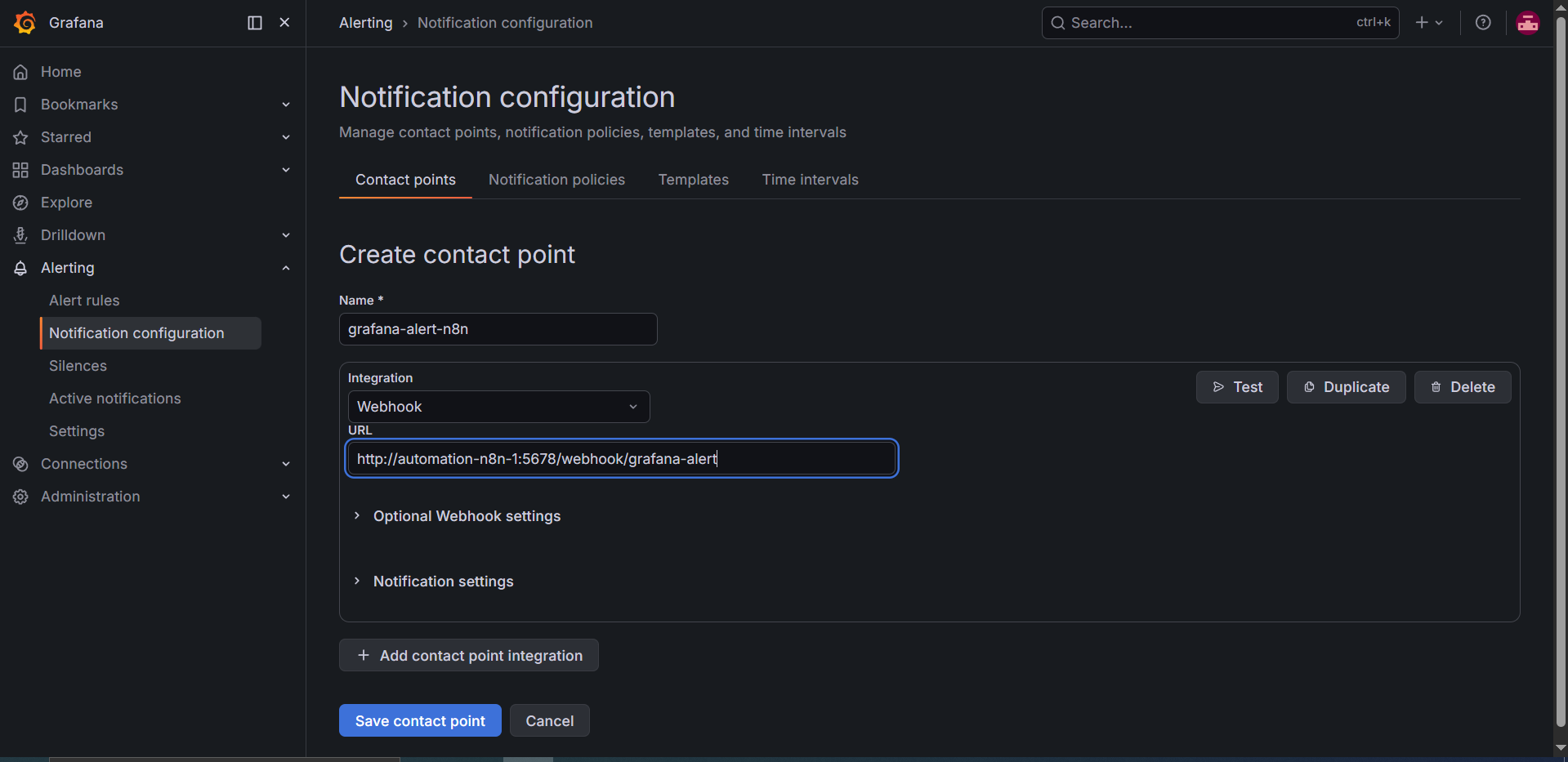Click the Dashboards grid icon
Image resolution: width=1568 pixels, height=762 pixels.
point(20,170)
